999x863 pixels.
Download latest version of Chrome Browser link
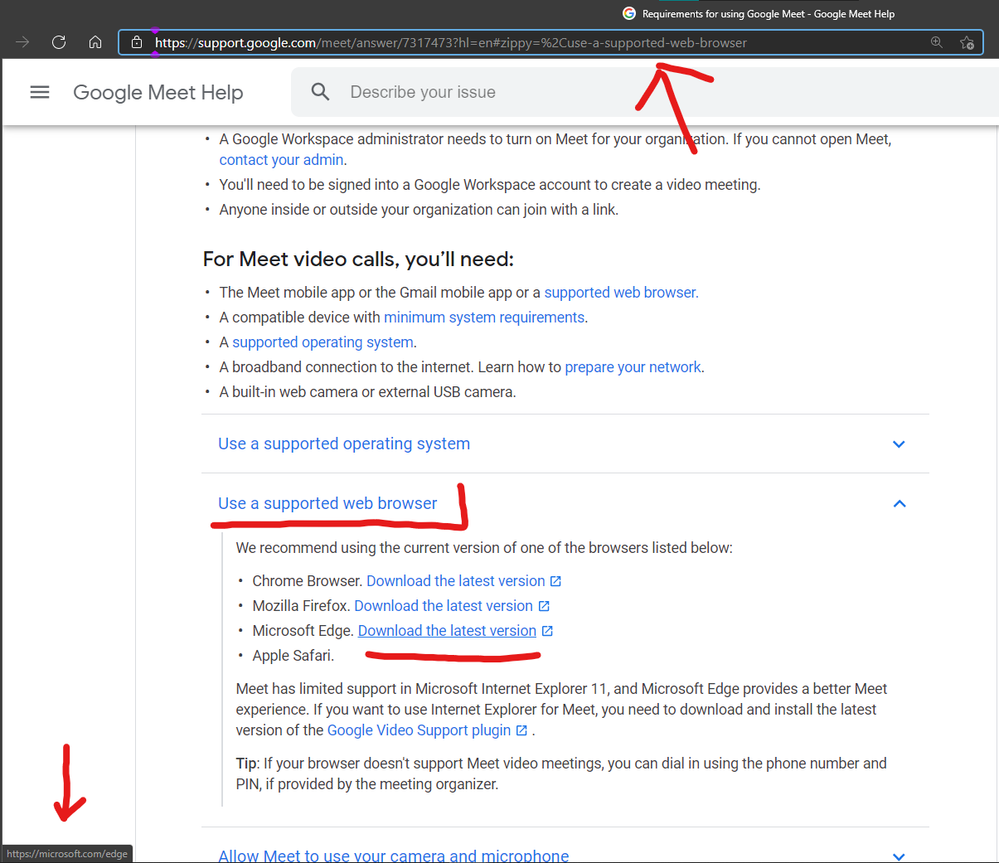click(x=456, y=581)
